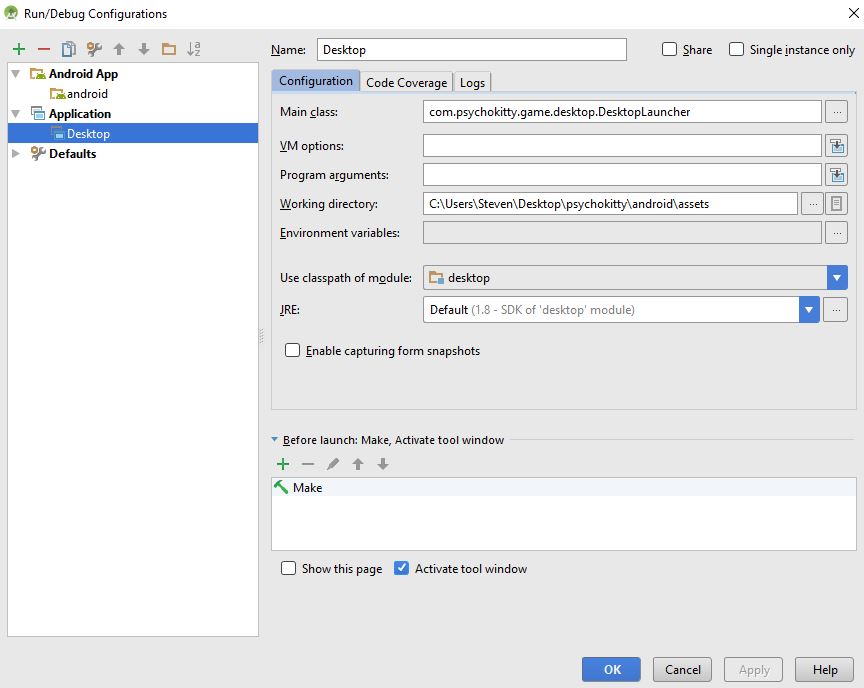Click the Working directory text field
Screen dimensions: 864x688
(611, 204)
